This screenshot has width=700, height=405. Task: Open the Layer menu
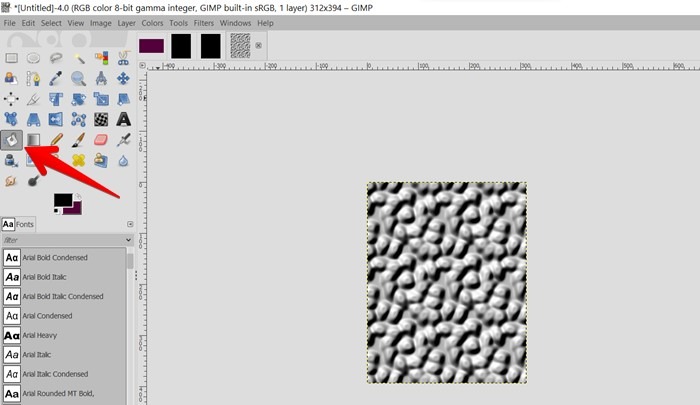pos(126,23)
